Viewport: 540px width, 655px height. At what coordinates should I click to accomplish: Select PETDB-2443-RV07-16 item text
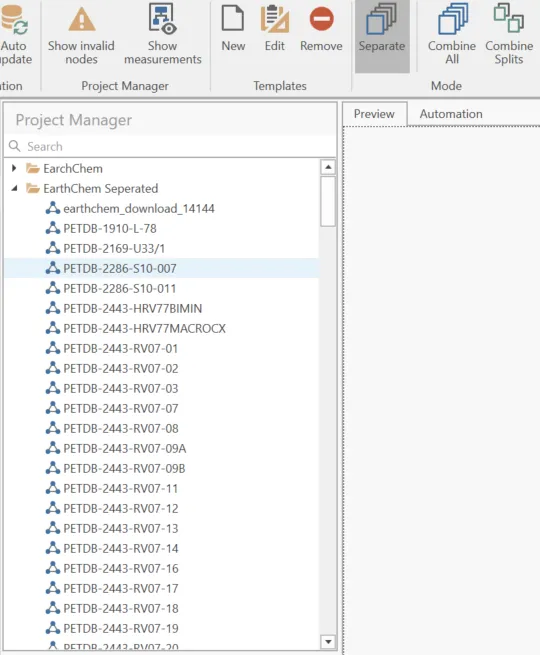click(121, 569)
